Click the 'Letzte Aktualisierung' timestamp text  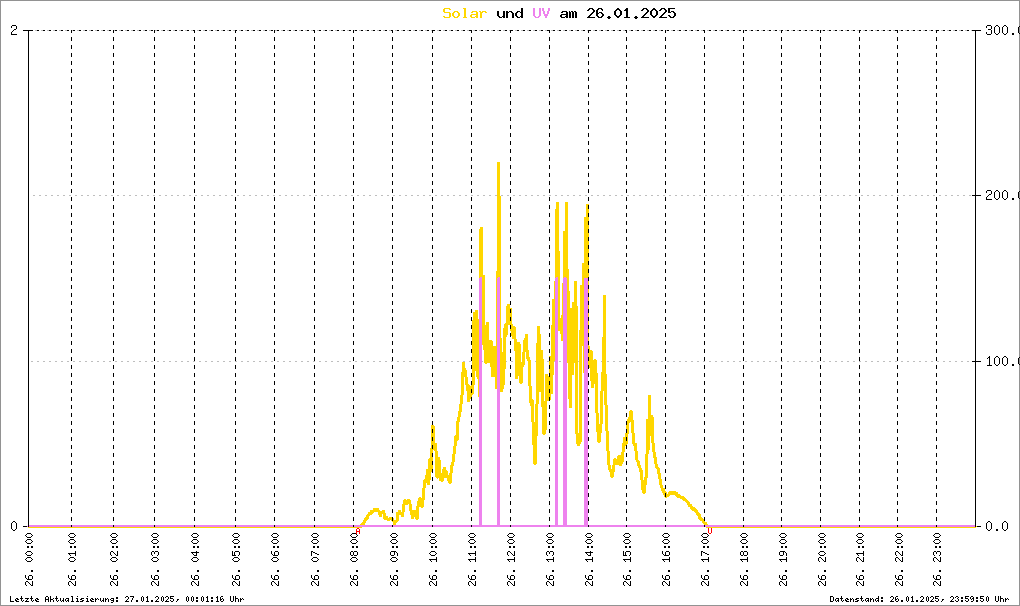coord(127,599)
